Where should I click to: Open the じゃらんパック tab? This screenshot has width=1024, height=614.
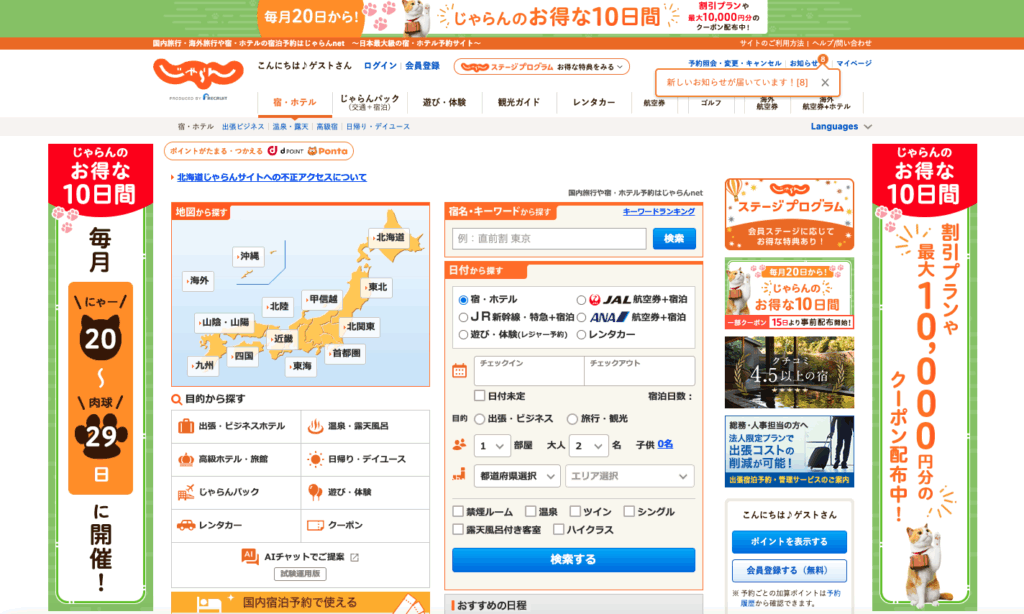click(x=370, y=103)
